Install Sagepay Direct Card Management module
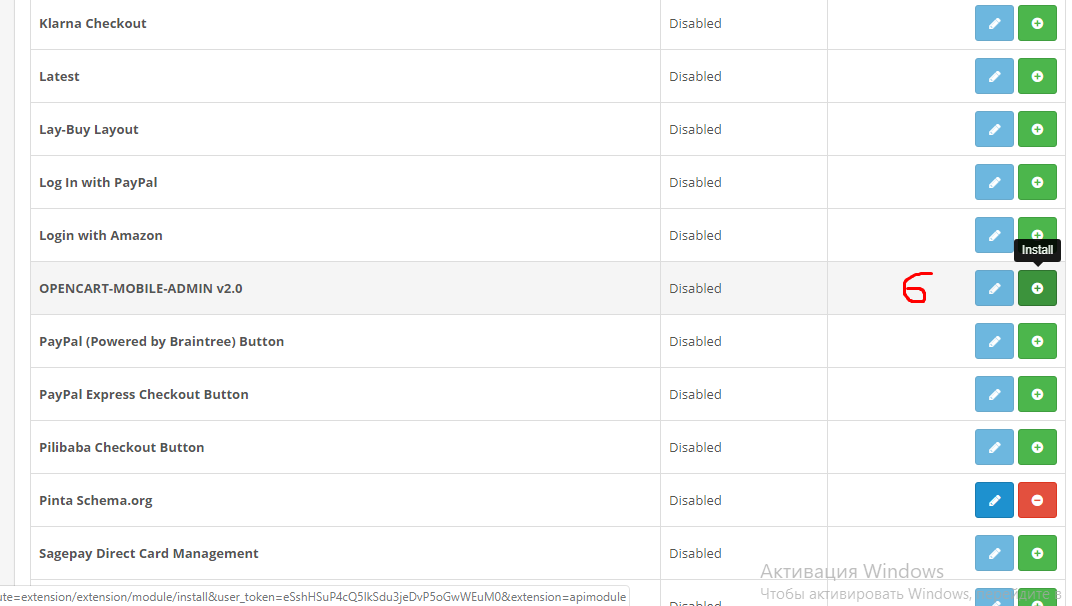 (1037, 553)
